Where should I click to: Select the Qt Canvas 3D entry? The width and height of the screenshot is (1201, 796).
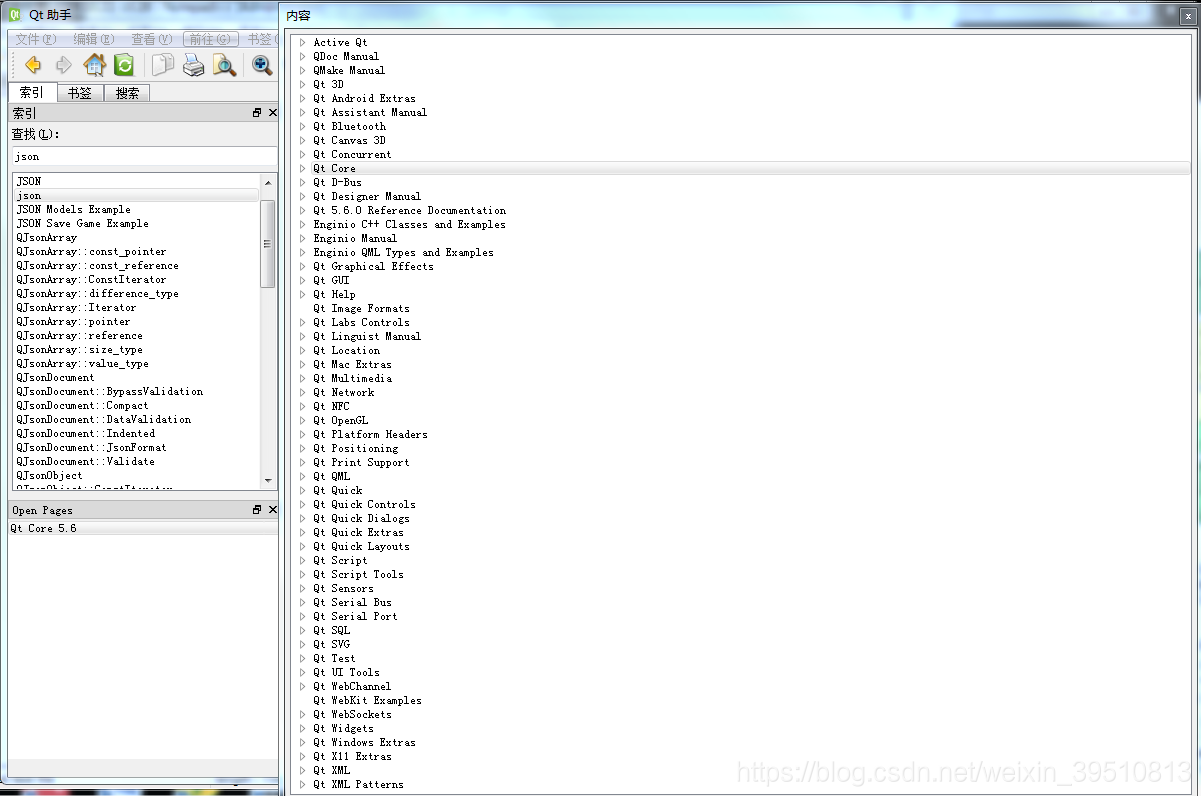349,140
